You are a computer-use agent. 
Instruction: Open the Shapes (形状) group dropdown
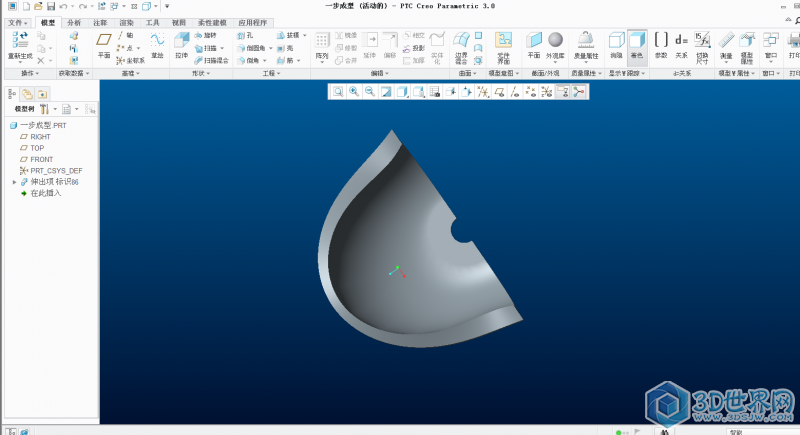coord(201,73)
